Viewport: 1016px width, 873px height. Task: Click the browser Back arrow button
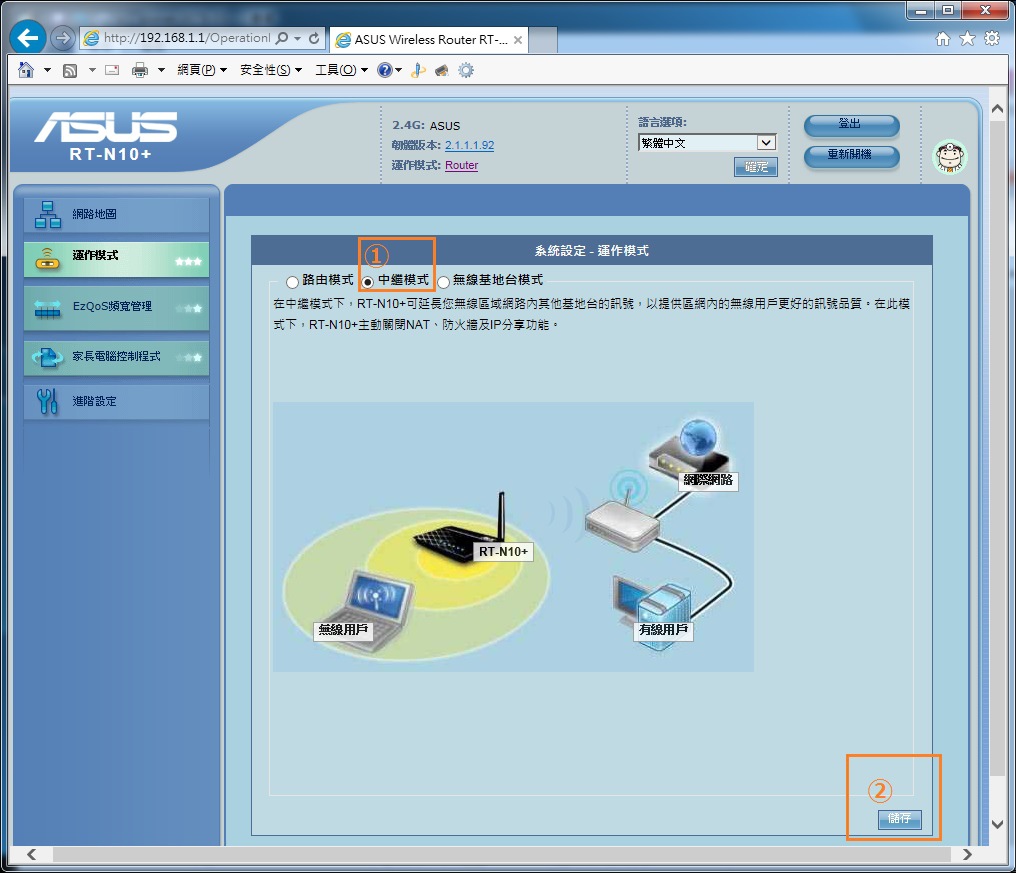click(27, 38)
